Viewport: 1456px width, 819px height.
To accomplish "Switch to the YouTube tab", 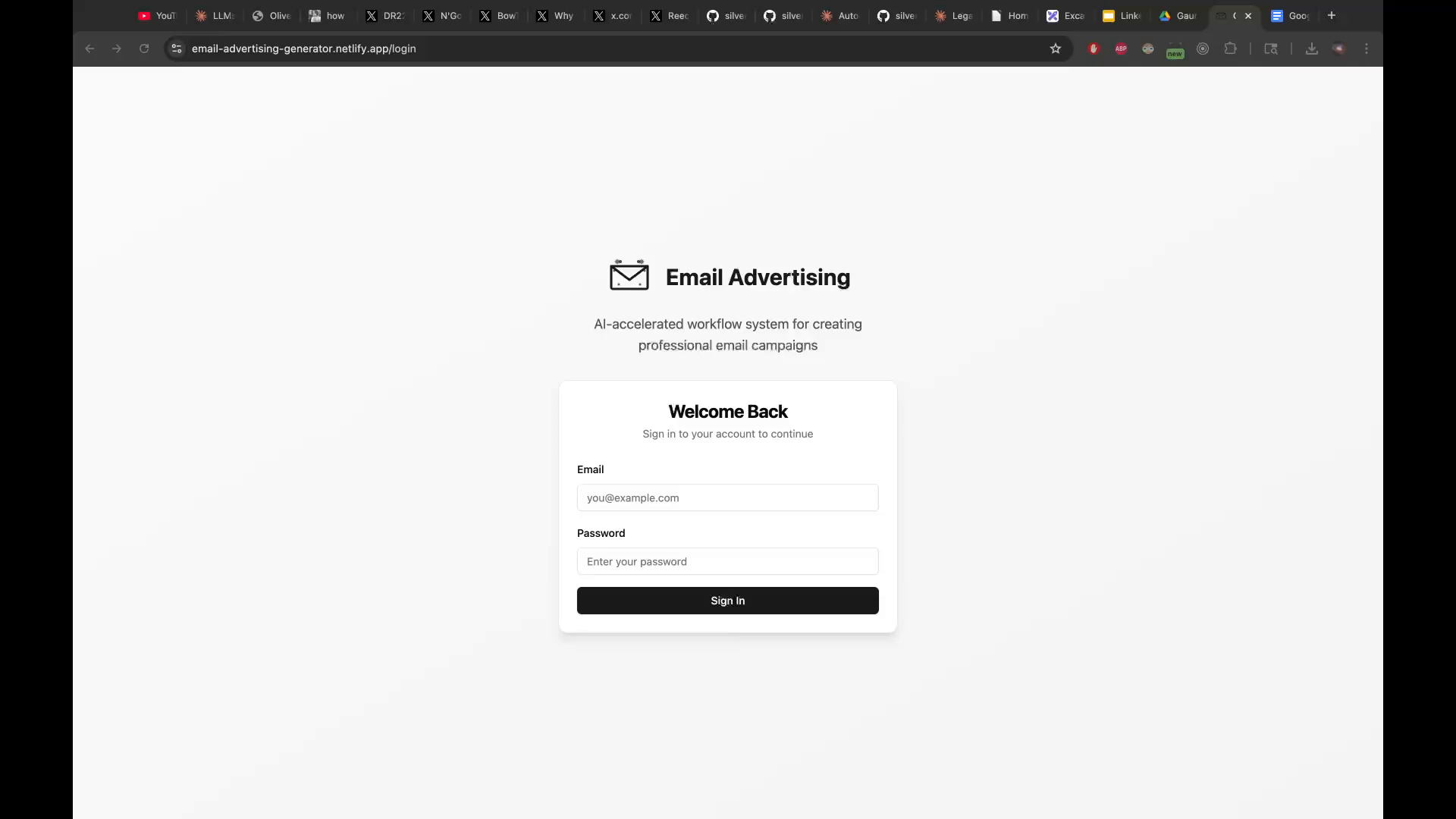I will click(x=155, y=15).
